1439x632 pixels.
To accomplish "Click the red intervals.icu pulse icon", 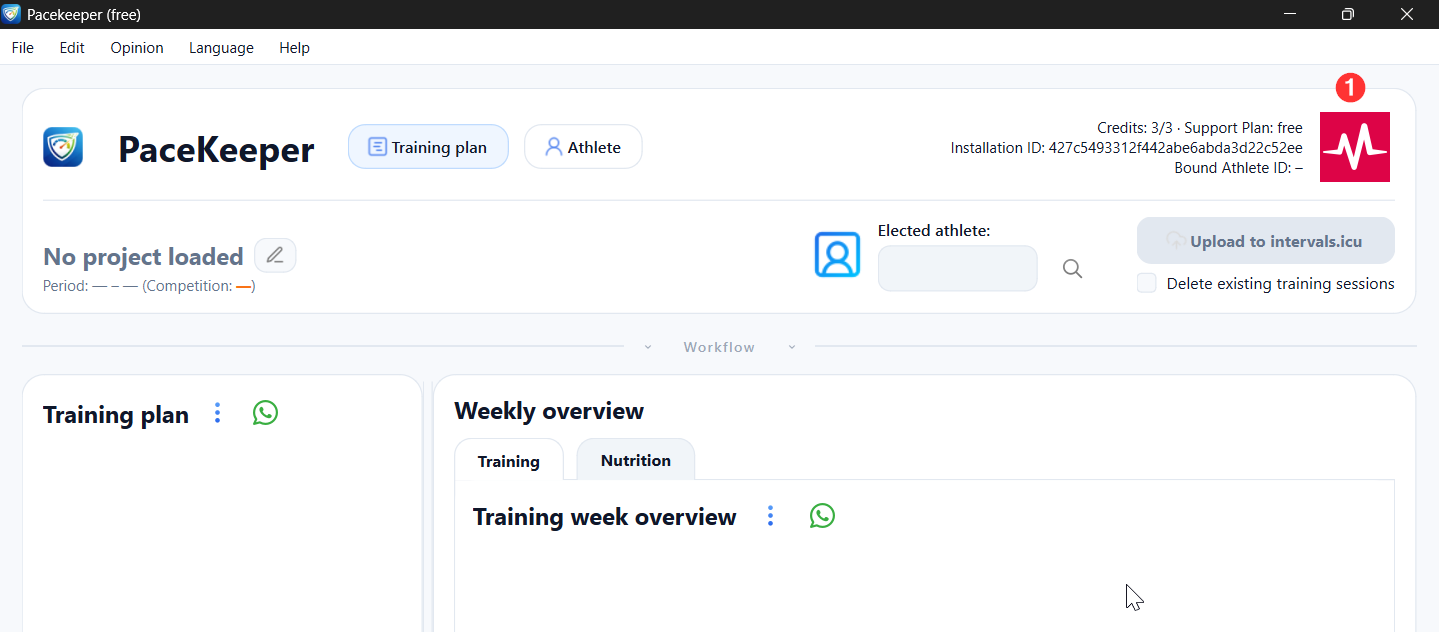I will pos(1354,147).
